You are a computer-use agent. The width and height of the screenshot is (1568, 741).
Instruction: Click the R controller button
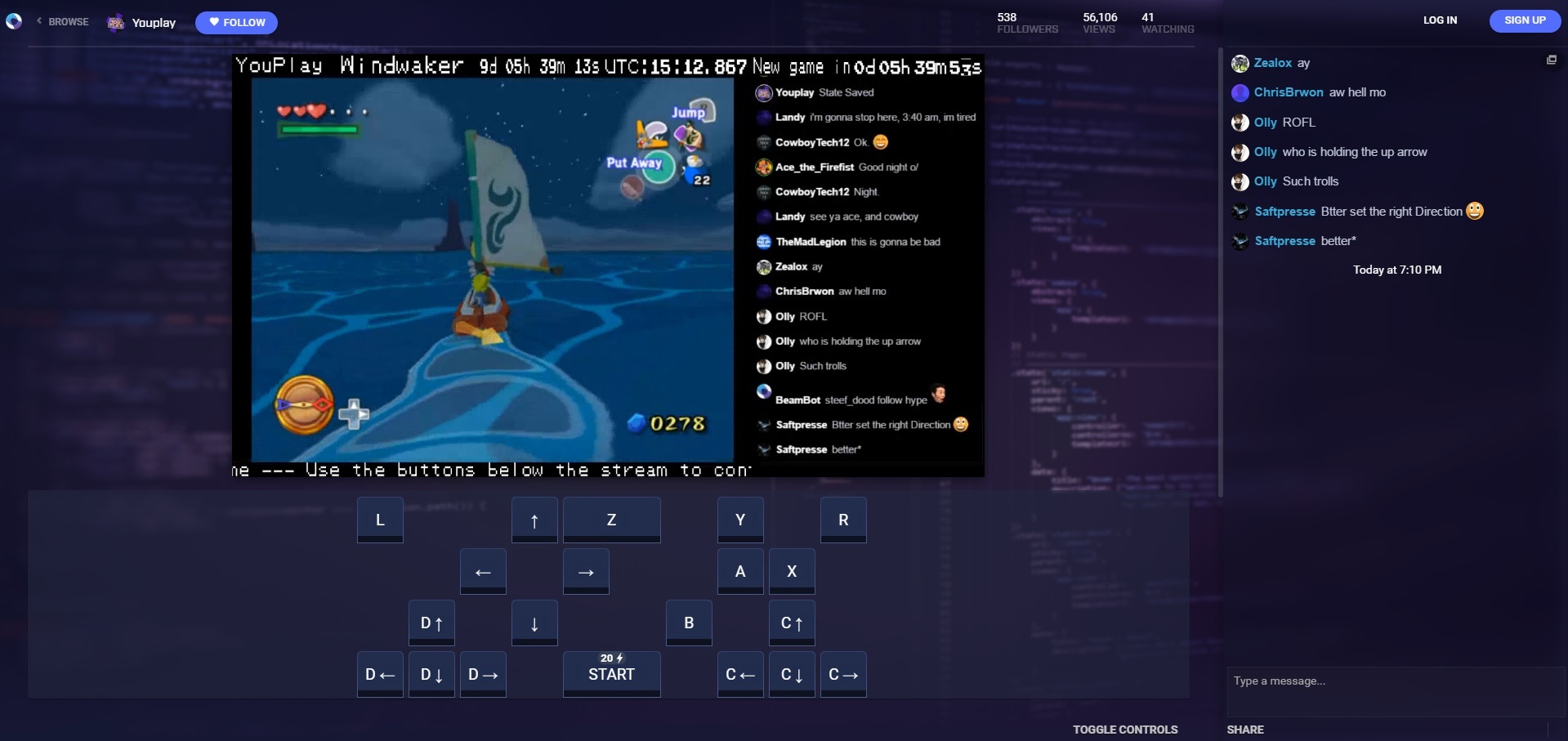pyautogui.click(x=843, y=520)
